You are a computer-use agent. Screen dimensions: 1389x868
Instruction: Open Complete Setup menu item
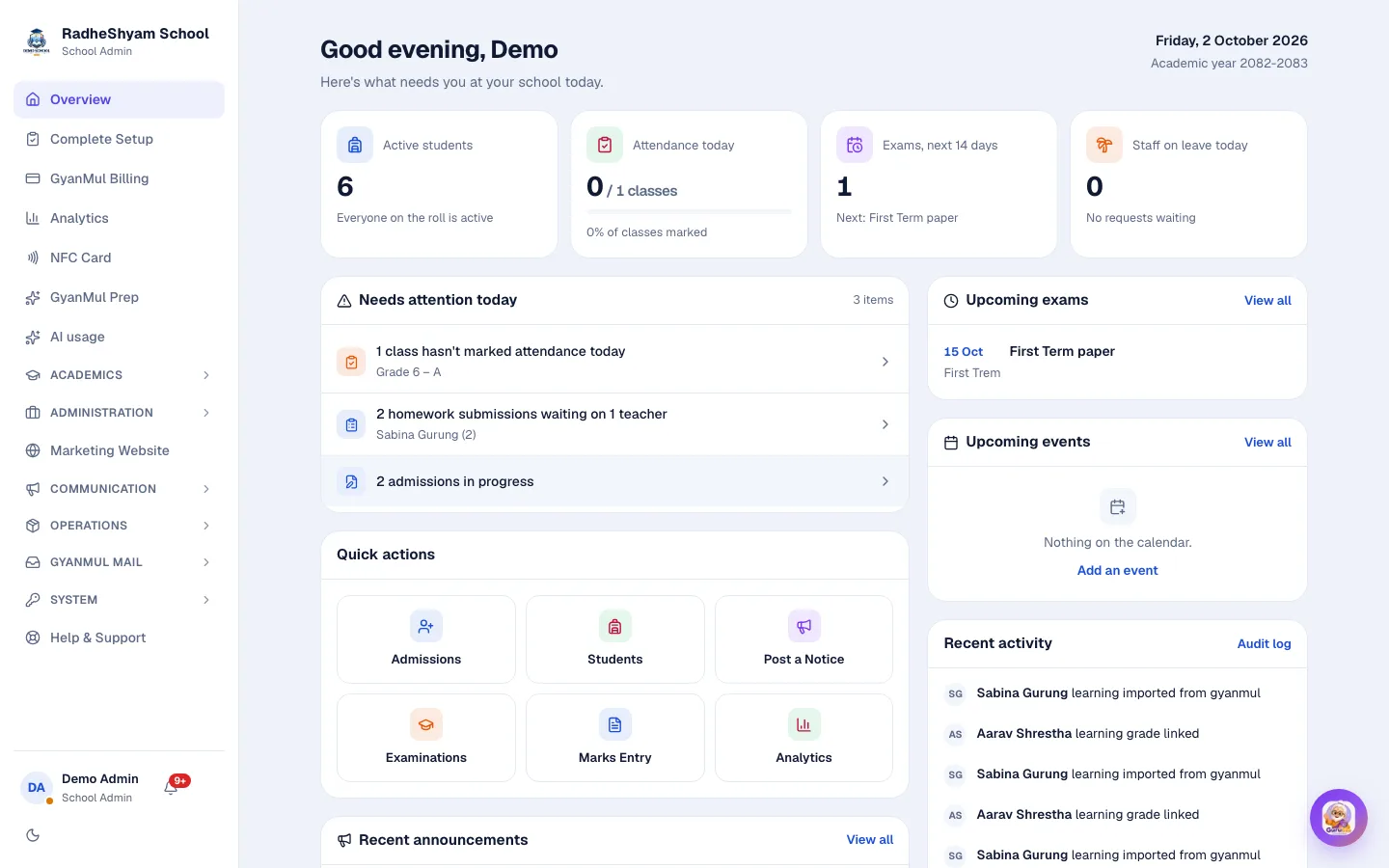pos(119,139)
